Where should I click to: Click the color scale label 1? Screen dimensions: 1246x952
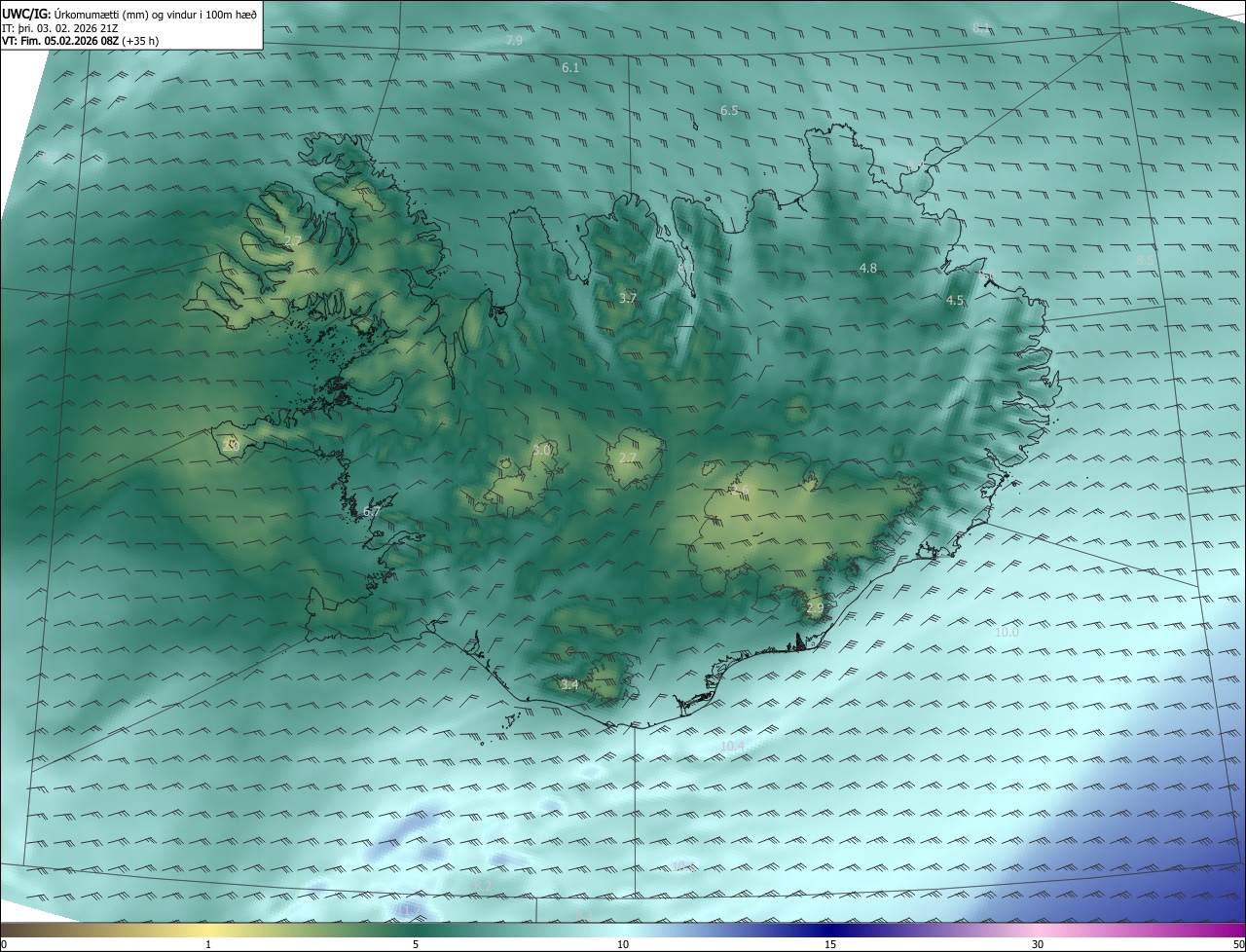(208, 944)
